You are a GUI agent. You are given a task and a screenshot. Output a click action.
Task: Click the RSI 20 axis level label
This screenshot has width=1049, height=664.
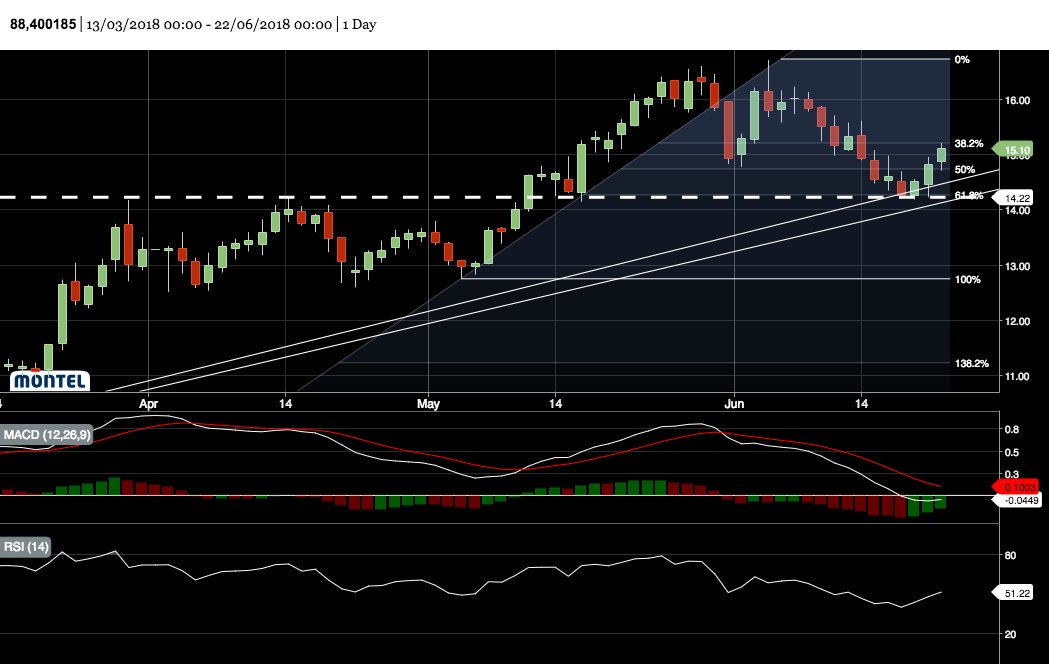click(1010, 635)
